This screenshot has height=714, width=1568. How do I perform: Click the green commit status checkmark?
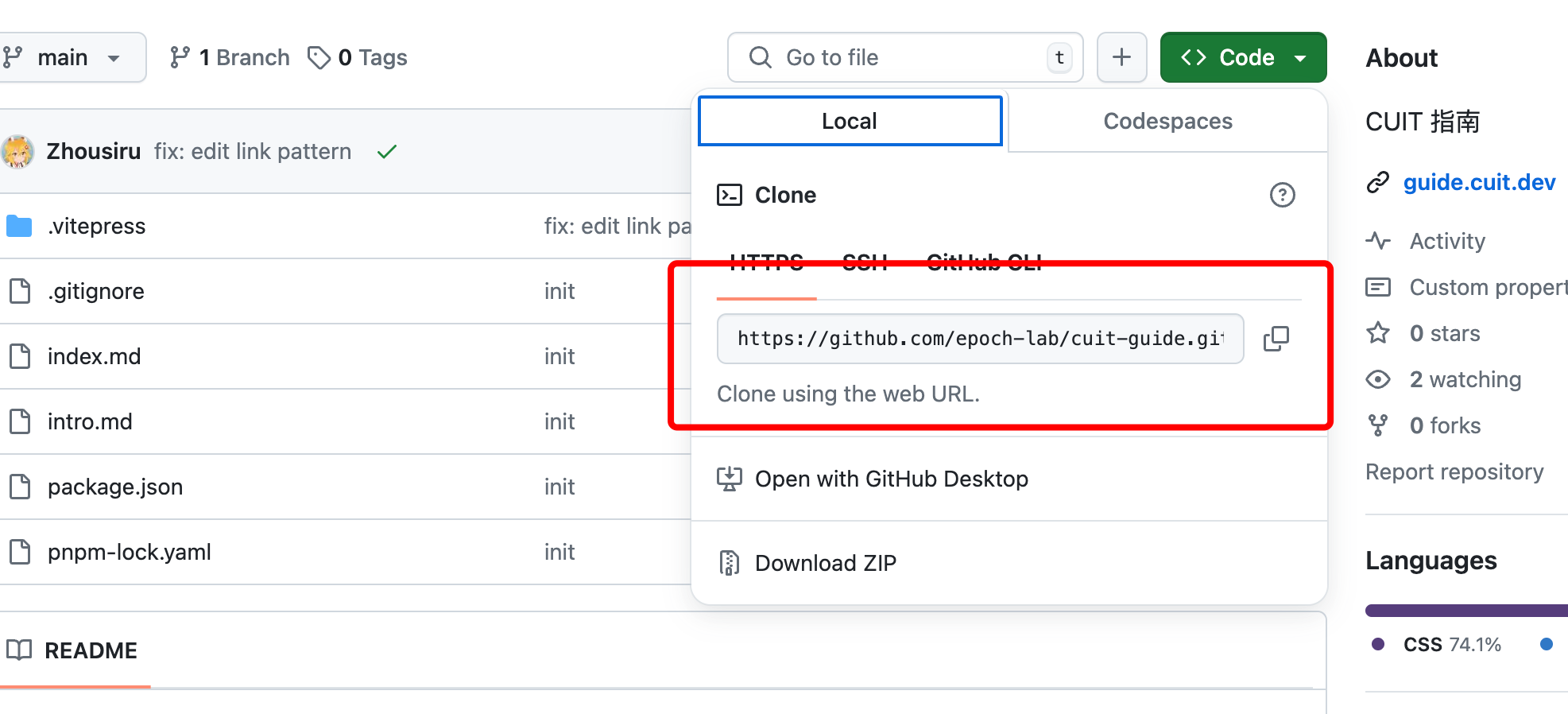point(387,152)
